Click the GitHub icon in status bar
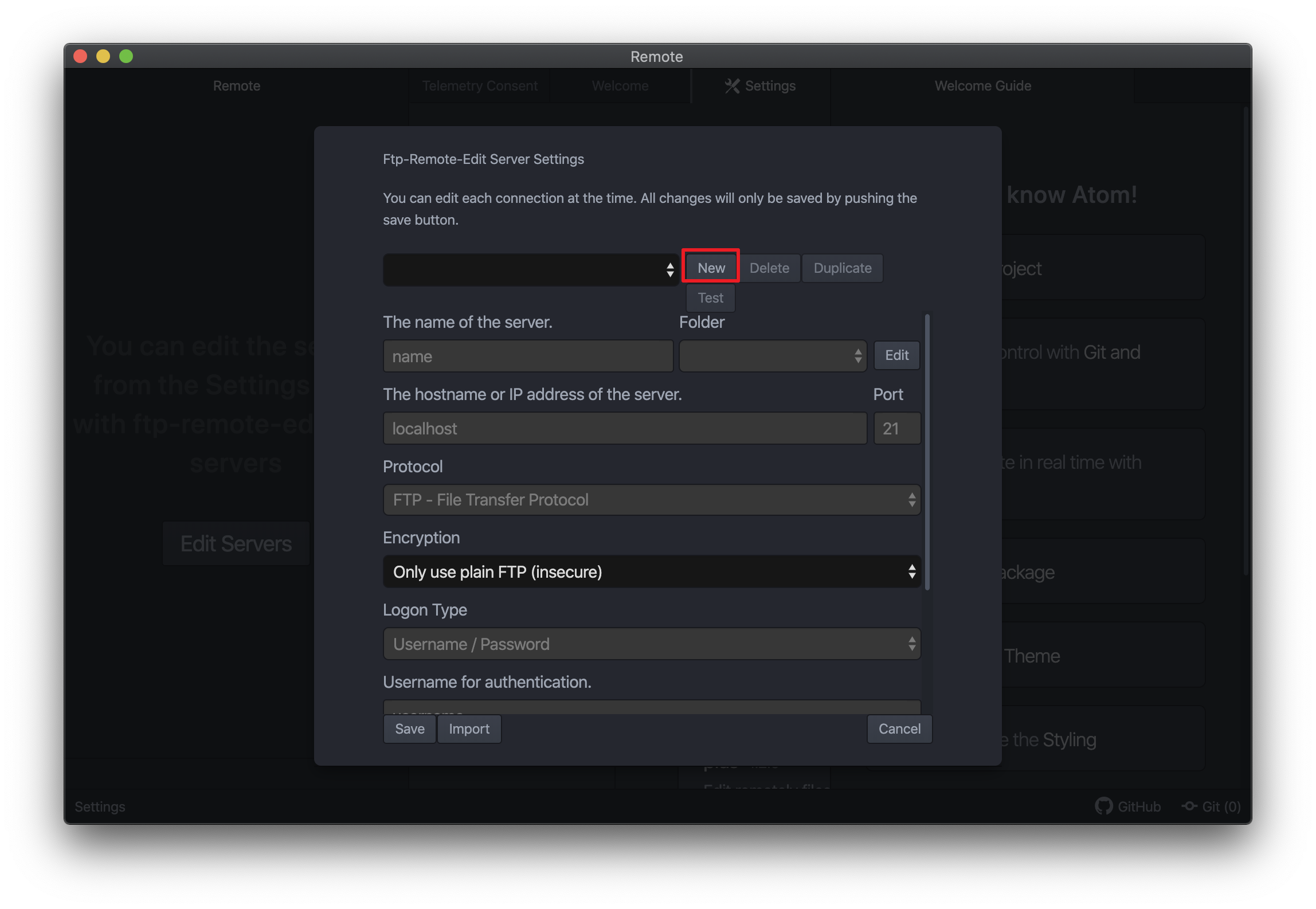 click(1103, 806)
